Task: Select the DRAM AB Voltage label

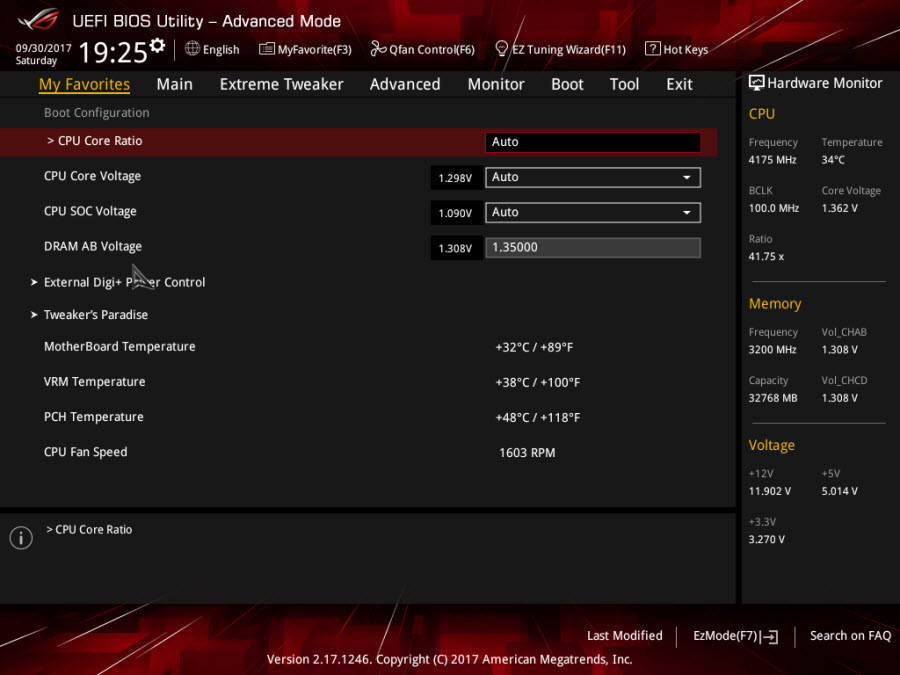Action: tap(92, 246)
